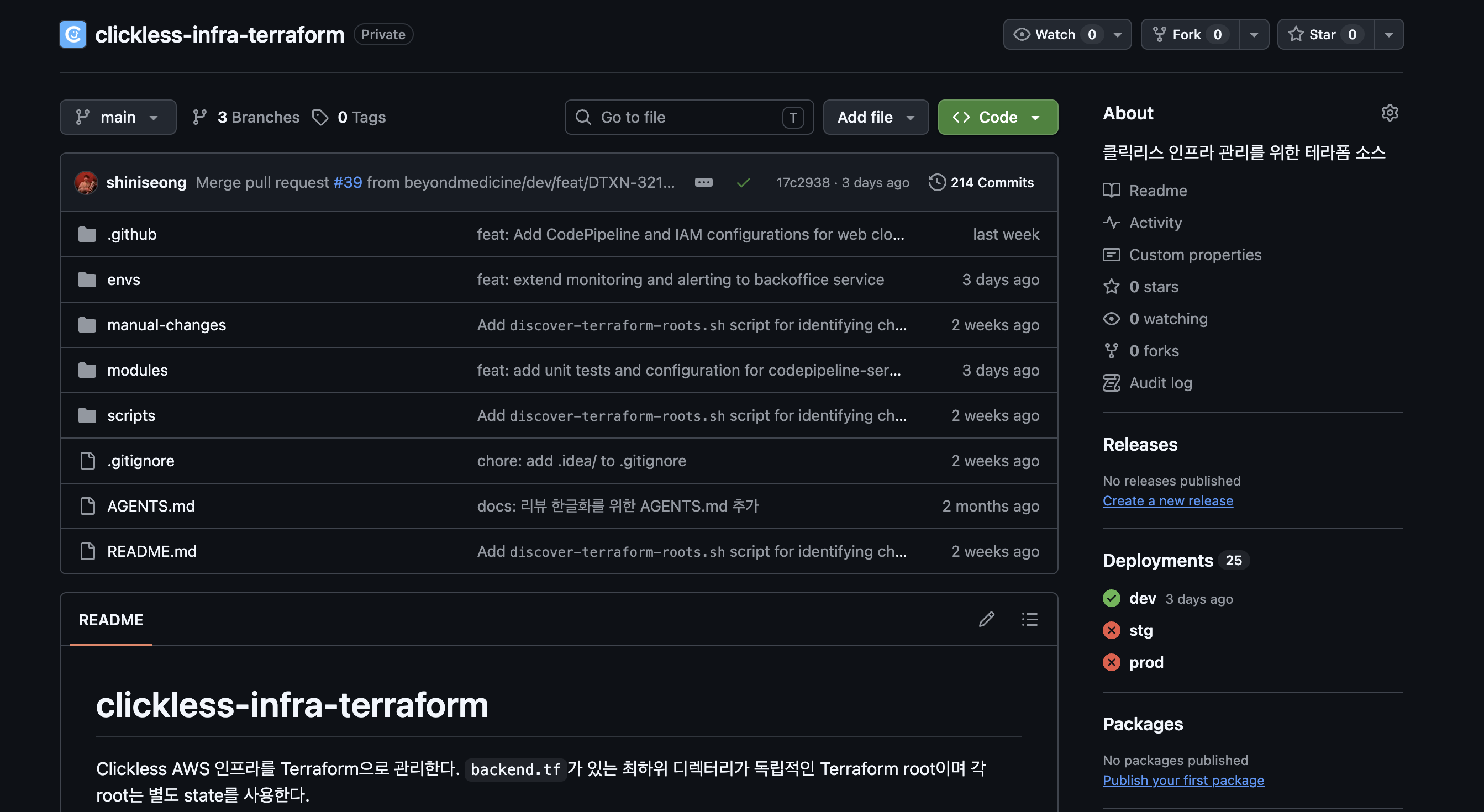Fork this repository
Image resolution: width=1484 pixels, height=812 pixels.
coord(1190,35)
